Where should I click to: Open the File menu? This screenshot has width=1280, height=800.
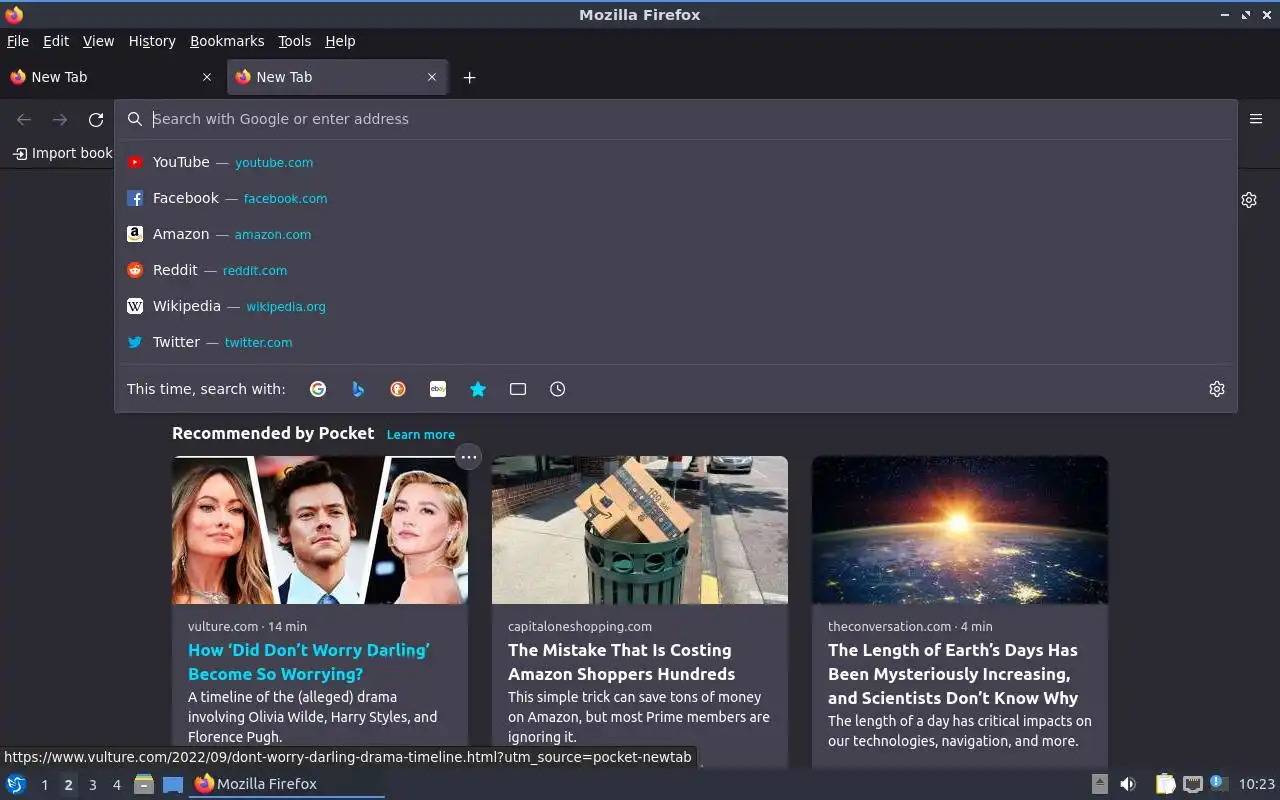18,41
